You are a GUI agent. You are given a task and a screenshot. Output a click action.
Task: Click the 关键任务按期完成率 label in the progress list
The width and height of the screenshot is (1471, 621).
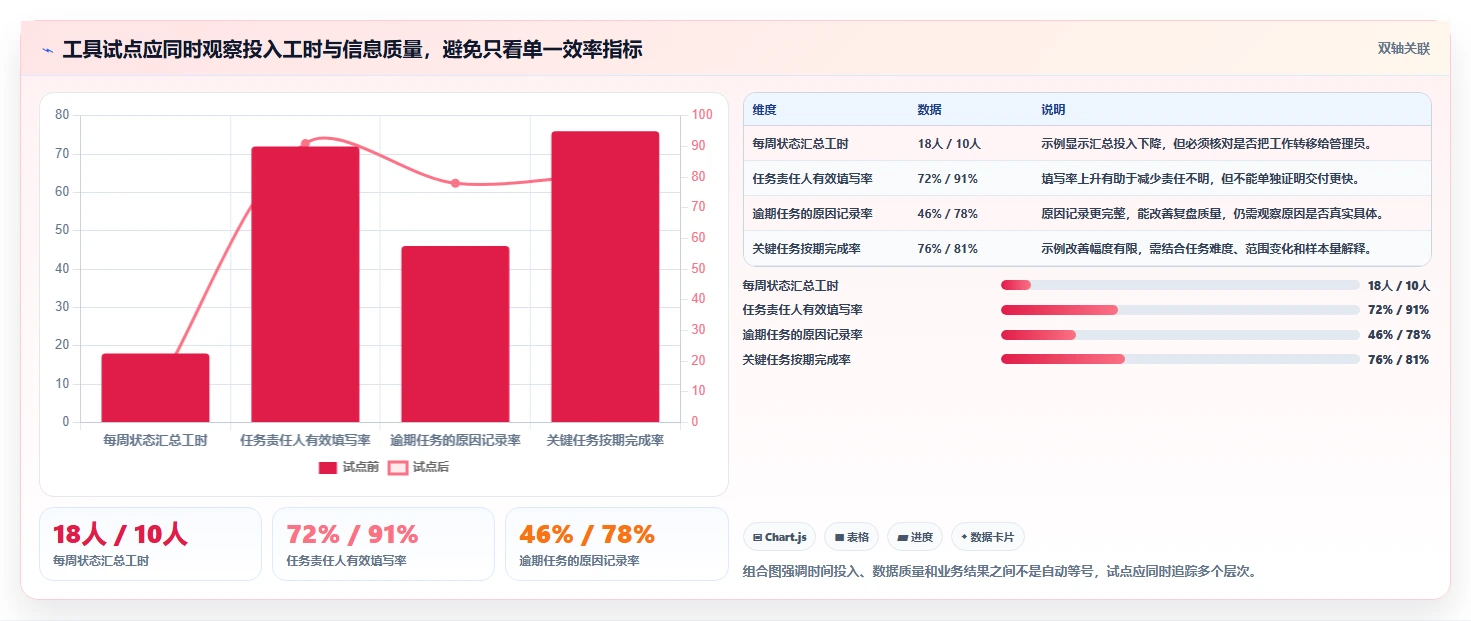[x=796, y=360]
